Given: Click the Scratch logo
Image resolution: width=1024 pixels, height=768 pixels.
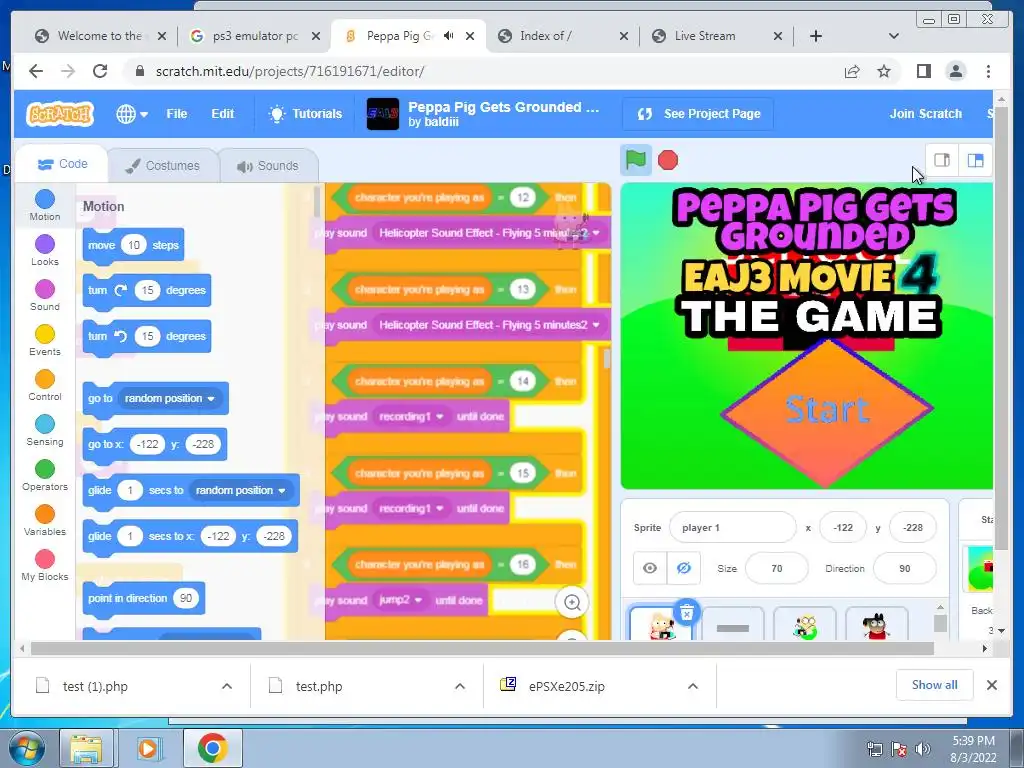Looking at the screenshot, I should tap(60, 114).
